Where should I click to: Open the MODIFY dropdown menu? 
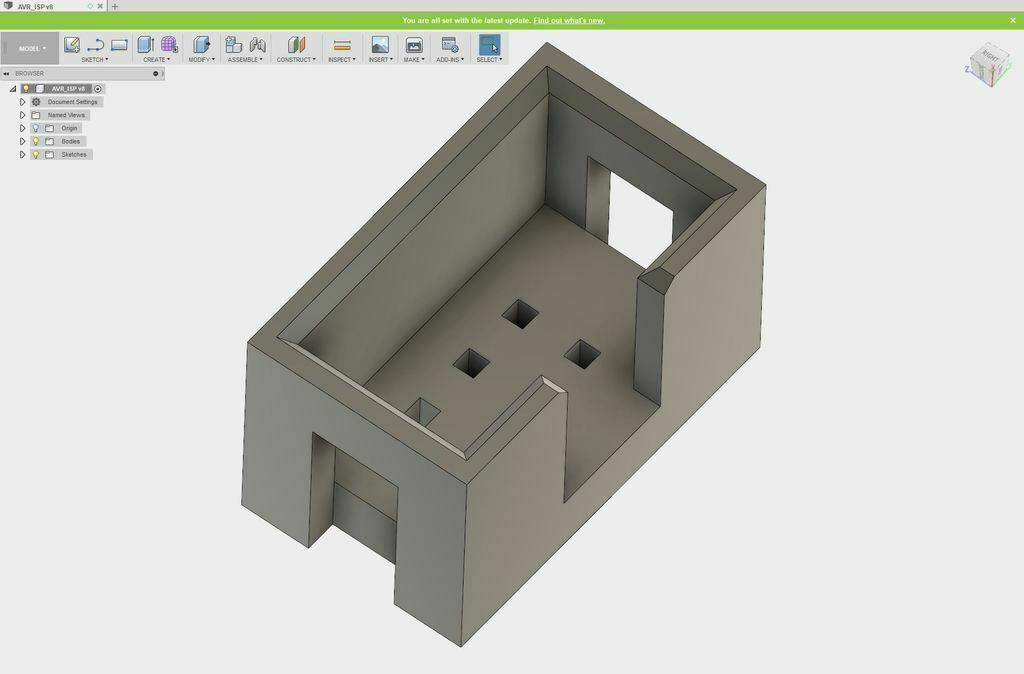click(201, 59)
